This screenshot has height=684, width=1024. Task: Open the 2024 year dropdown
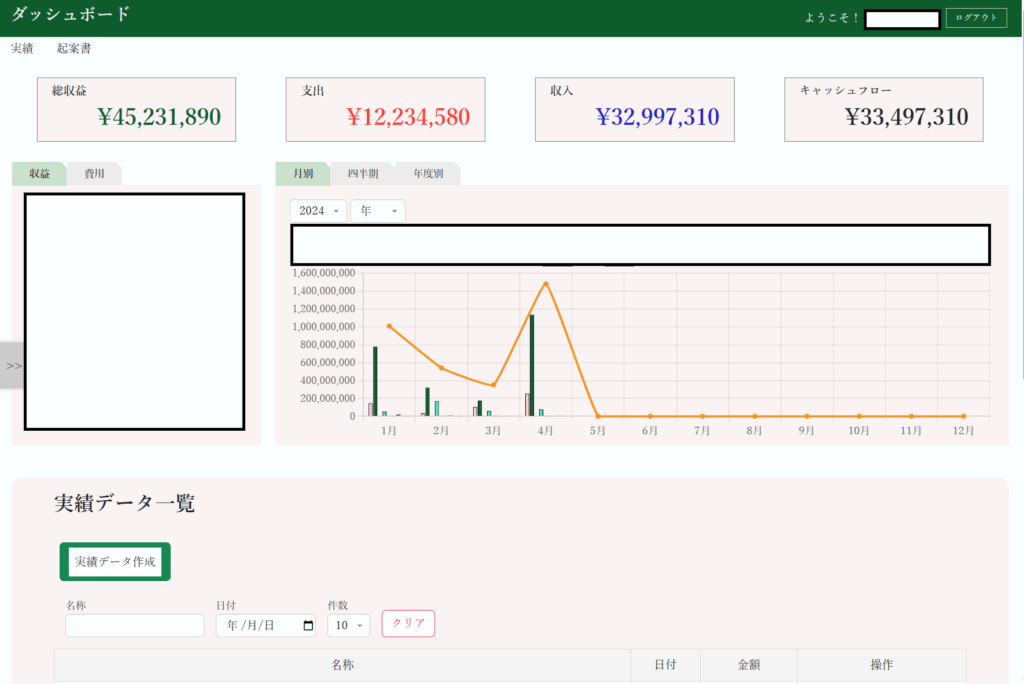pos(318,211)
